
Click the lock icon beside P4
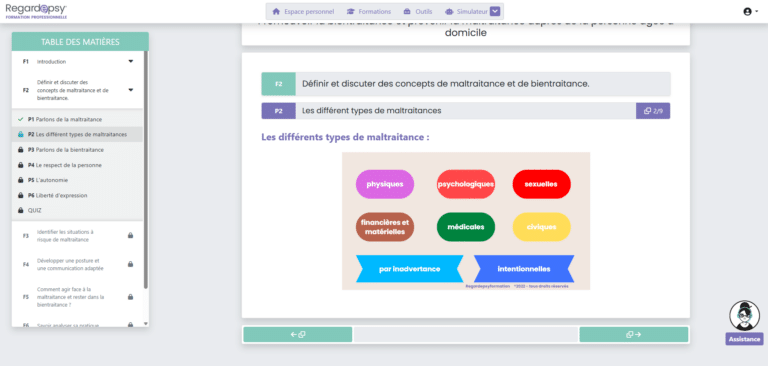20,165
